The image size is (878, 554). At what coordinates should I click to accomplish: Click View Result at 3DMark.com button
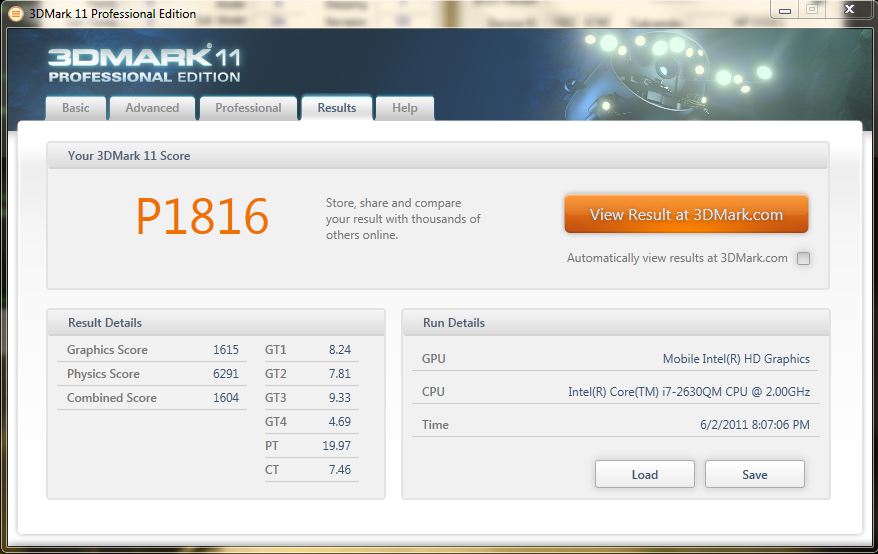point(686,214)
